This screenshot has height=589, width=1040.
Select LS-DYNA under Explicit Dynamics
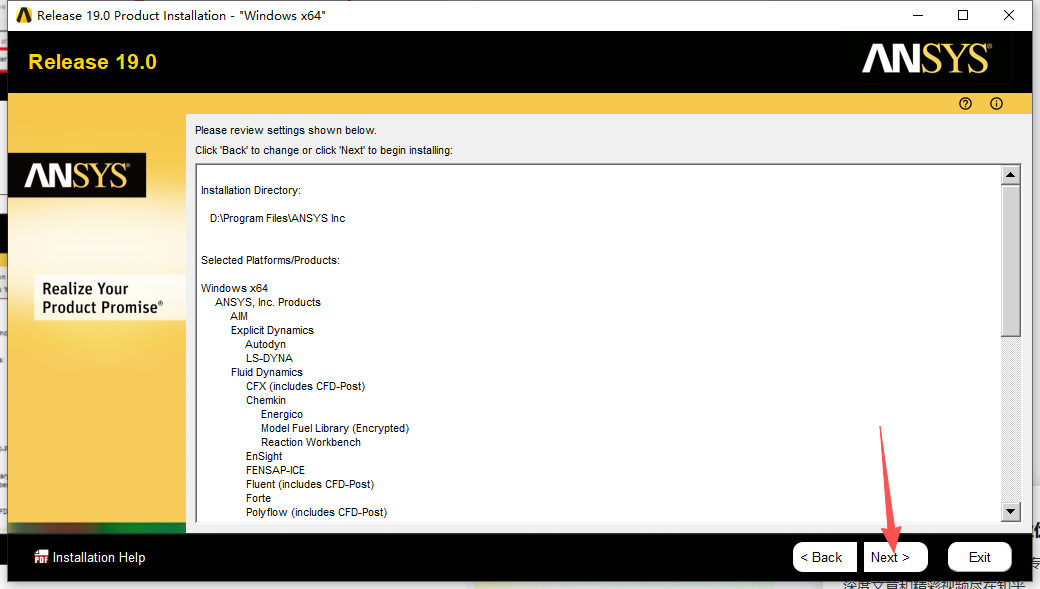pos(268,358)
